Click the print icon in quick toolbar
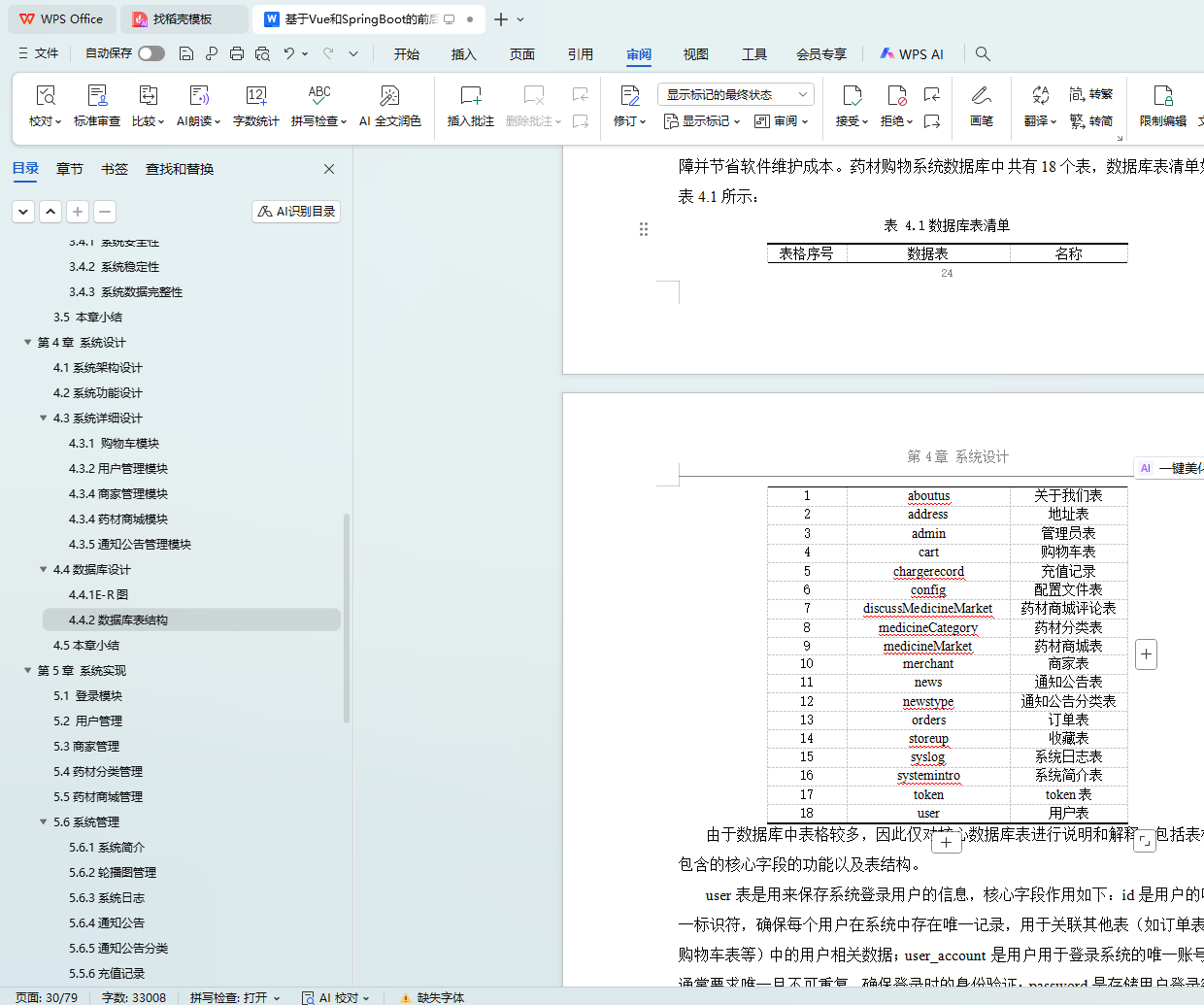Viewport: 1204px width, 1005px height. (237, 54)
